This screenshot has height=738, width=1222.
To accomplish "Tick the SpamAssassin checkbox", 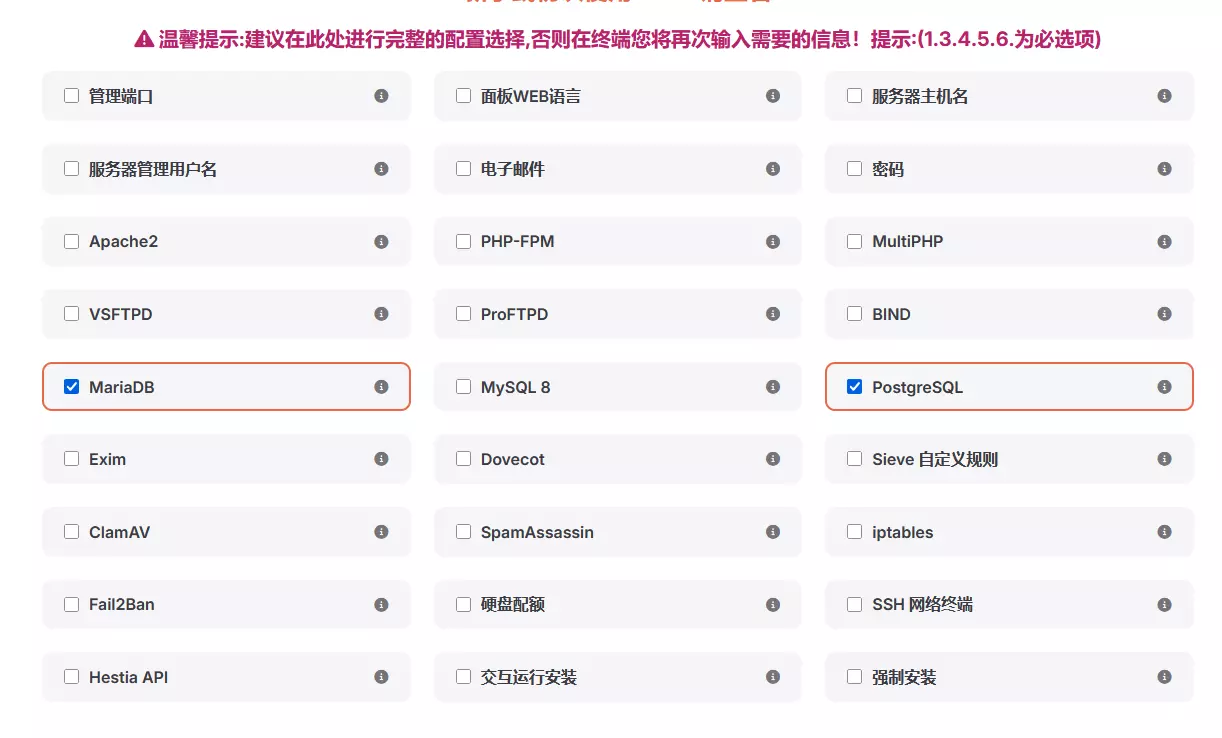I will click(x=463, y=532).
